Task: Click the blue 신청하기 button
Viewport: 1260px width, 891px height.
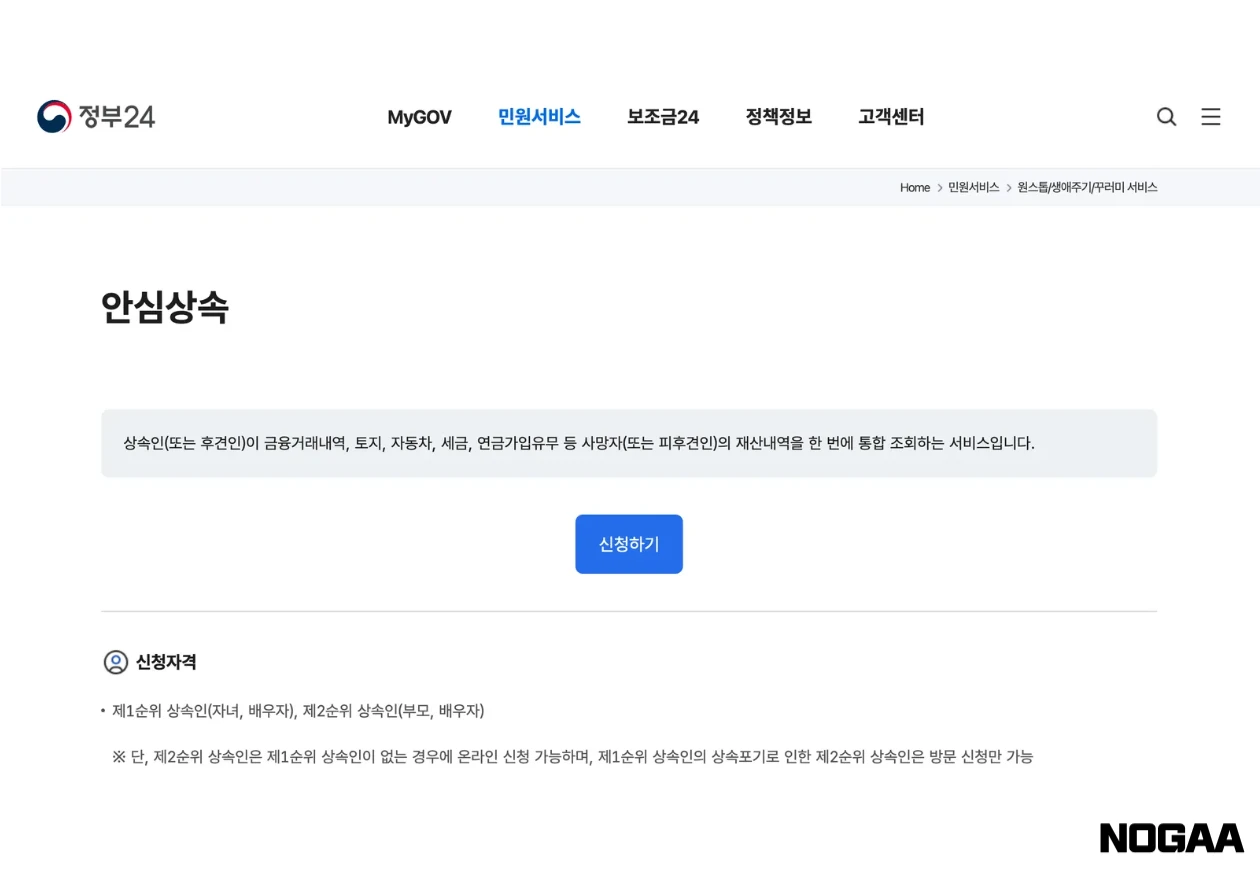Action: [x=629, y=544]
